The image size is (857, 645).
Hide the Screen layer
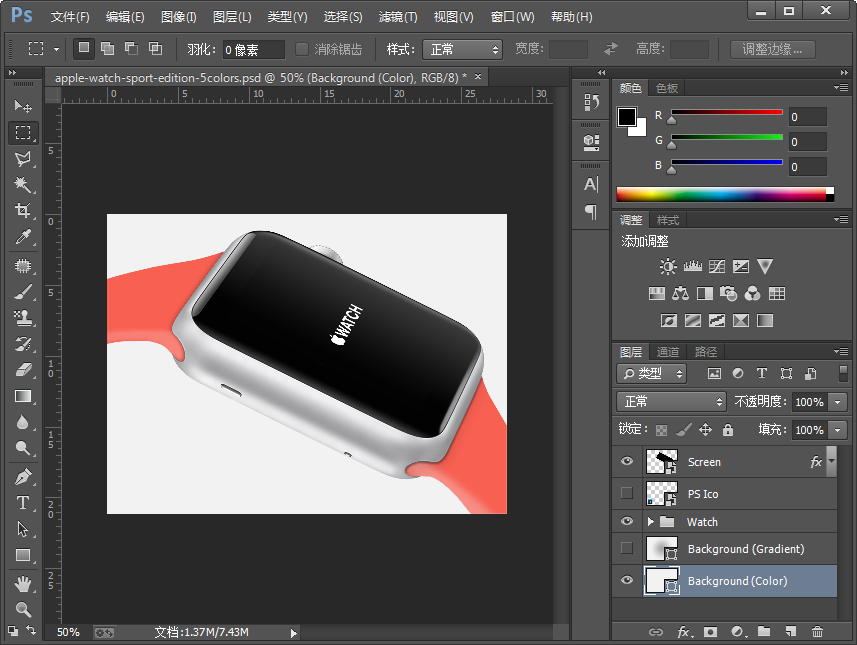(627, 461)
